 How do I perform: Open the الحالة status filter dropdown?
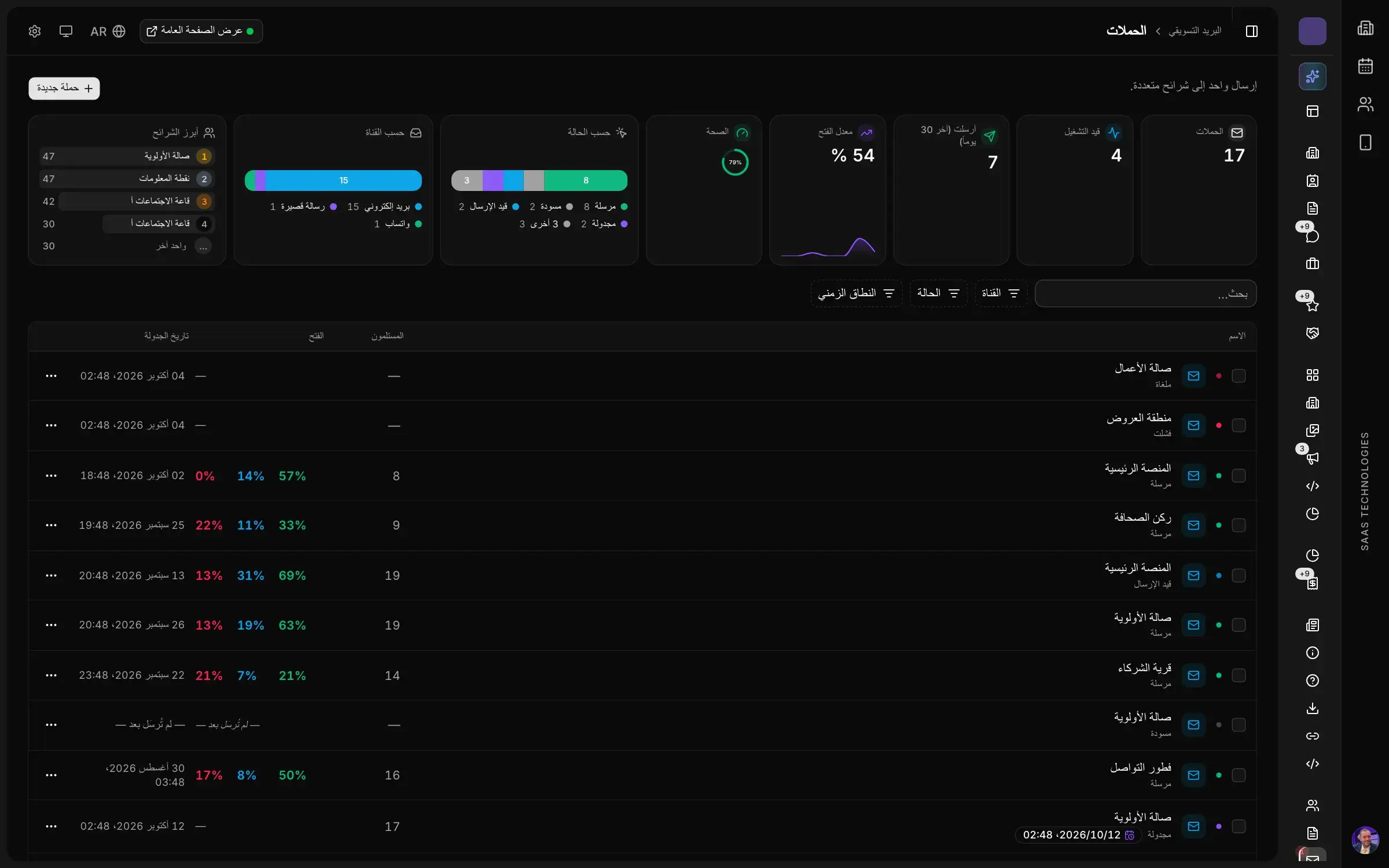click(x=938, y=293)
